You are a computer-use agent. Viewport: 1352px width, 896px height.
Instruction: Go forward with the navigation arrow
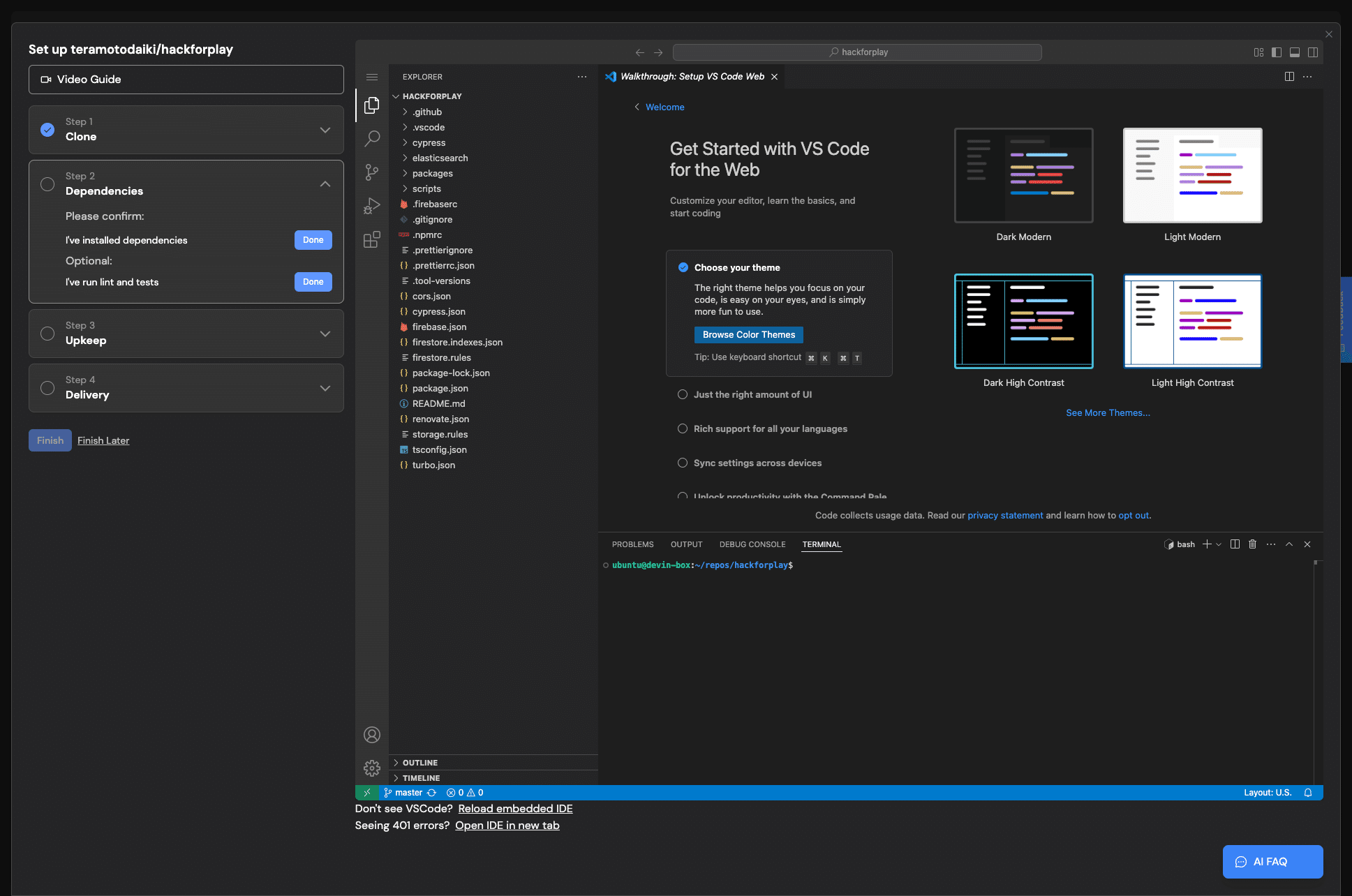(658, 52)
